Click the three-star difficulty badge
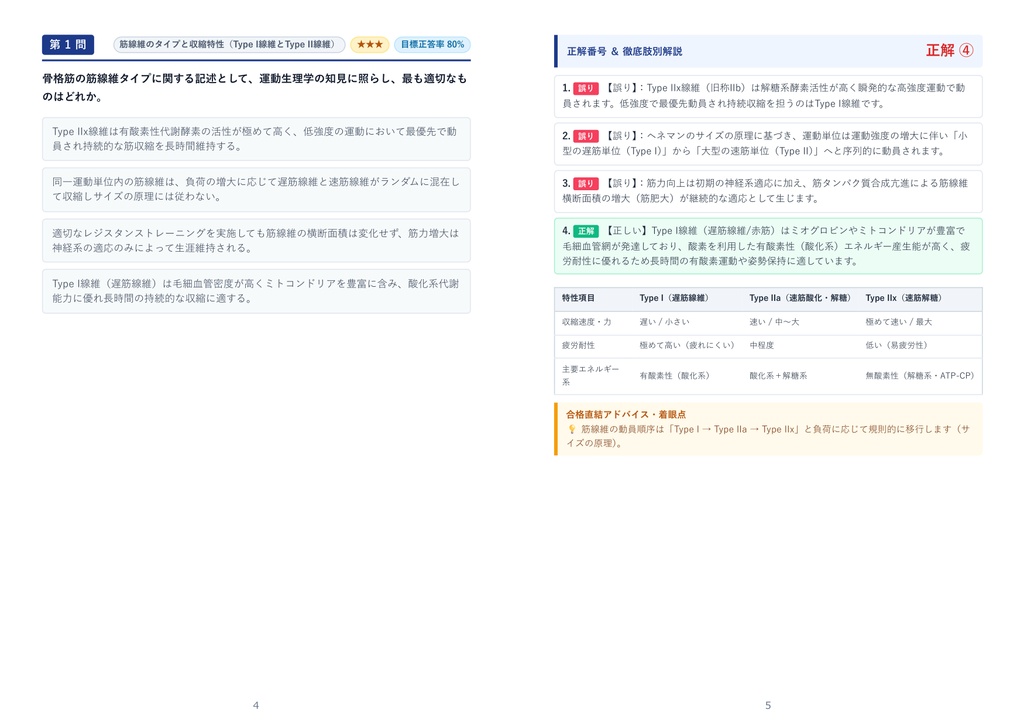1024x727 pixels. 370,44
